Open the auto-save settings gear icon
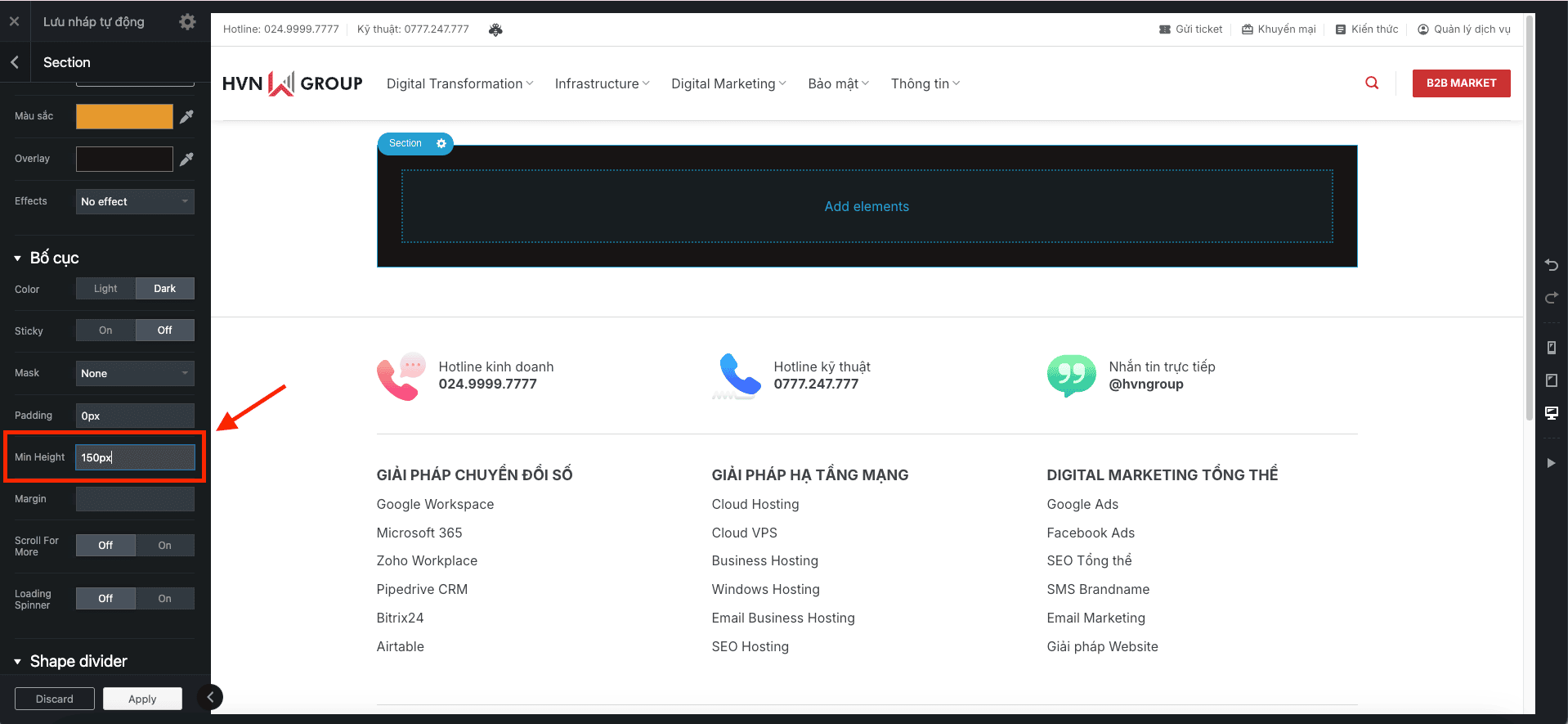1568x724 pixels. [x=187, y=22]
